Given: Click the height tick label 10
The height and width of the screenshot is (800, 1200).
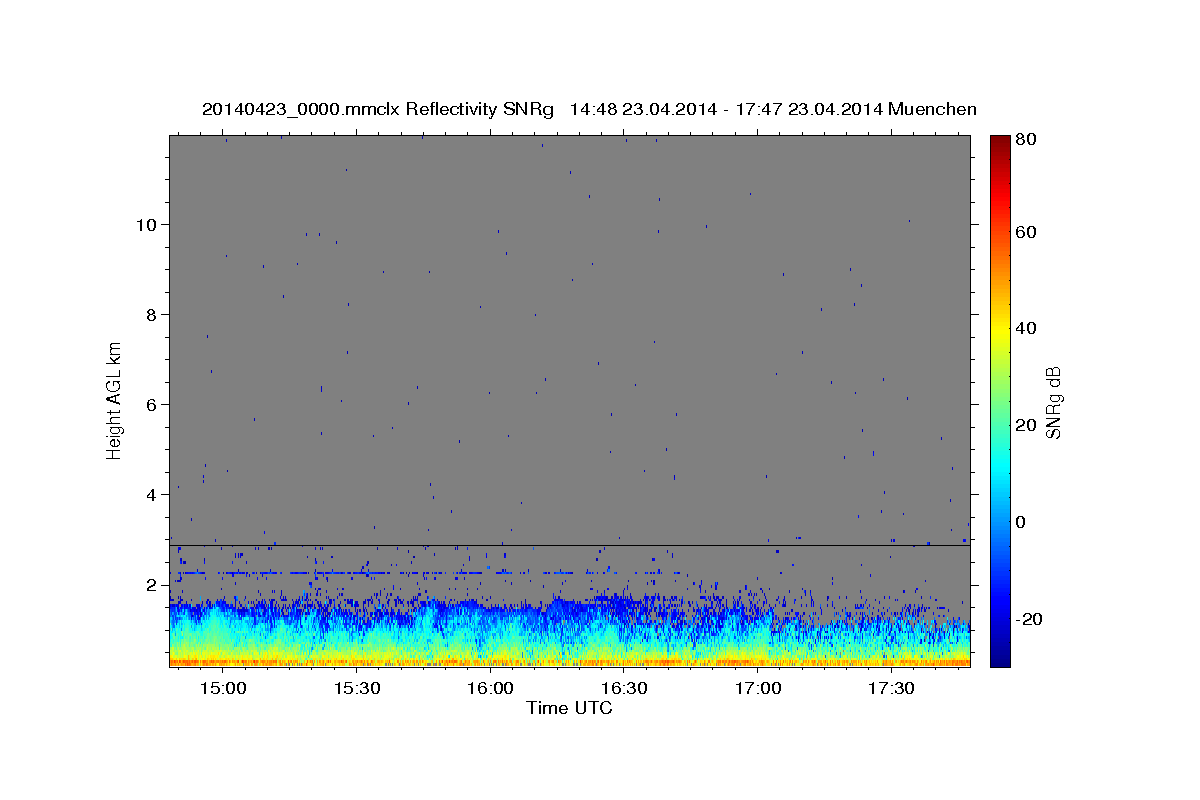Looking at the screenshot, I should point(148,224).
